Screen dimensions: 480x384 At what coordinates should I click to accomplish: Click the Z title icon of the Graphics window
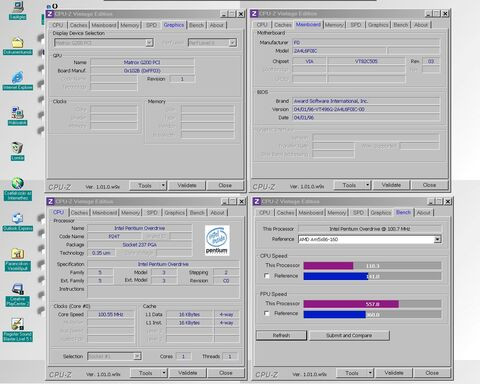click(50, 14)
